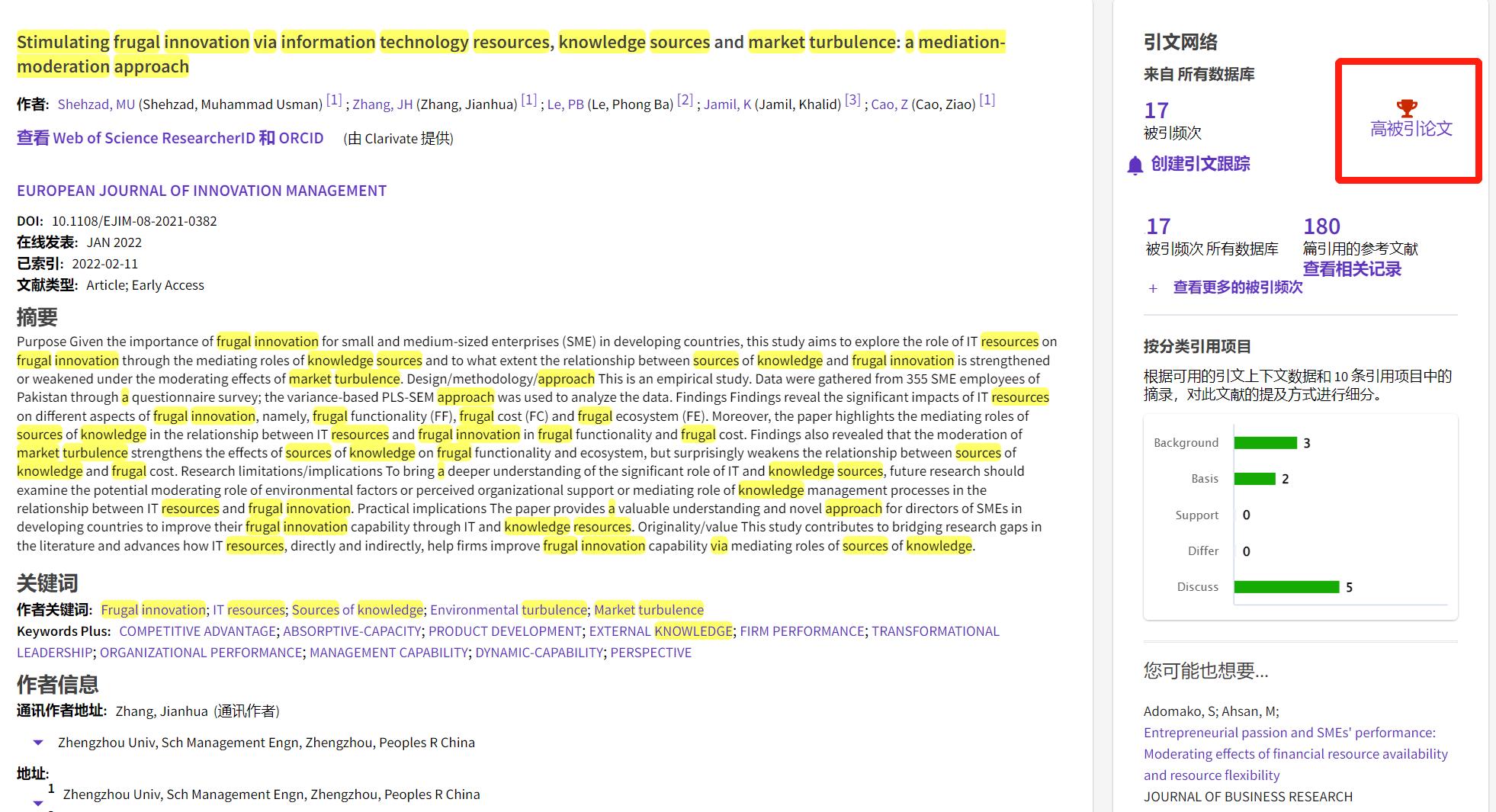Click the Background green bar in chart
Viewport: 1496px width, 812px height.
(x=1265, y=443)
